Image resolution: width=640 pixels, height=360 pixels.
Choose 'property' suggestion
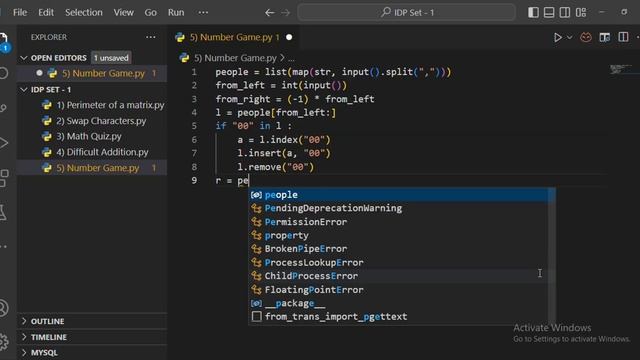click(399, 235)
